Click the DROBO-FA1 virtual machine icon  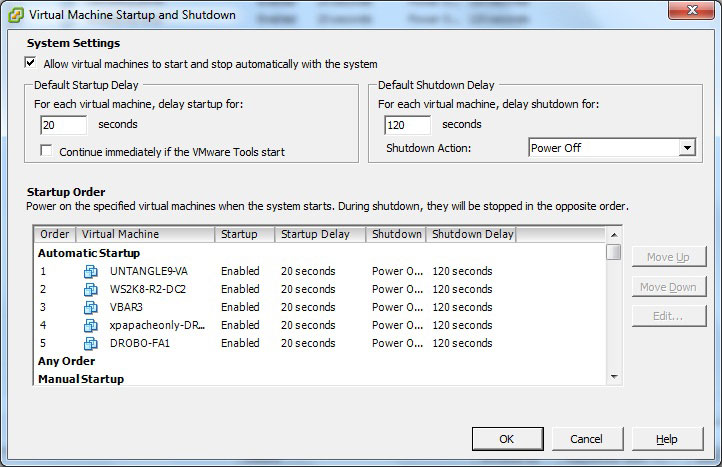pyautogui.click(x=91, y=343)
